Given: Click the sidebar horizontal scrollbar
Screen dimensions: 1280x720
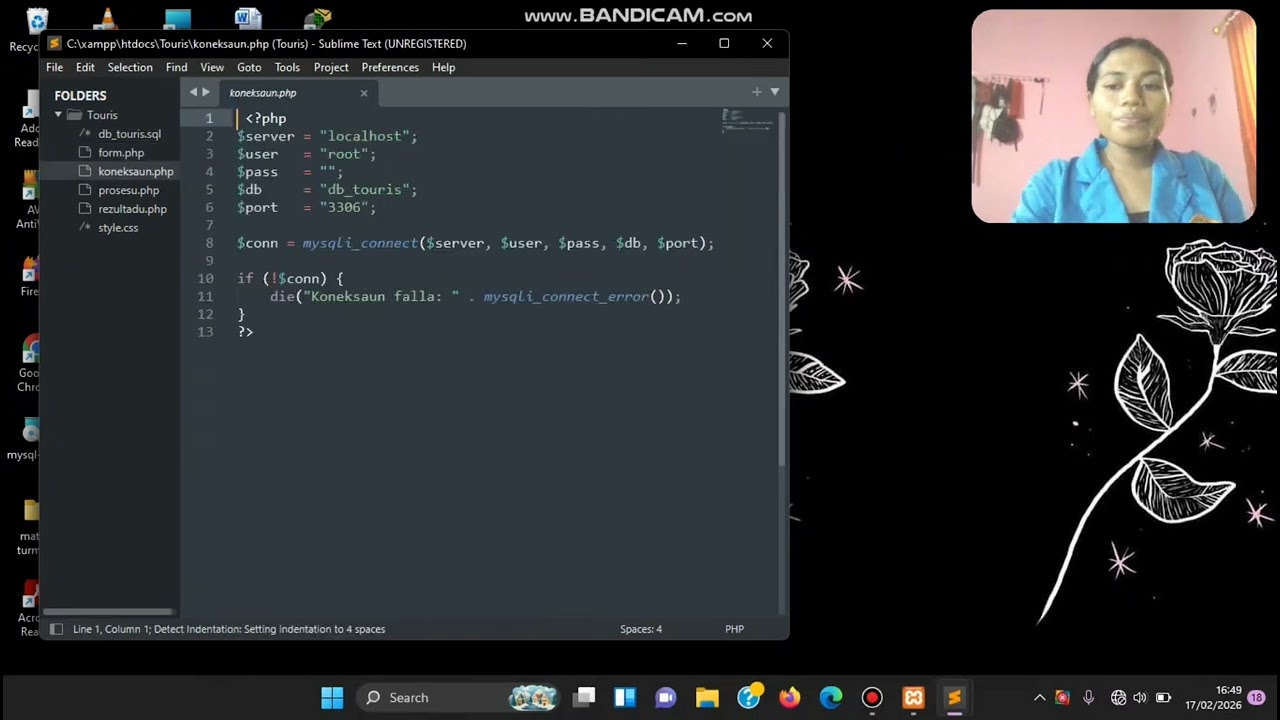Looking at the screenshot, I should pyautogui.click(x=108, y=611).
